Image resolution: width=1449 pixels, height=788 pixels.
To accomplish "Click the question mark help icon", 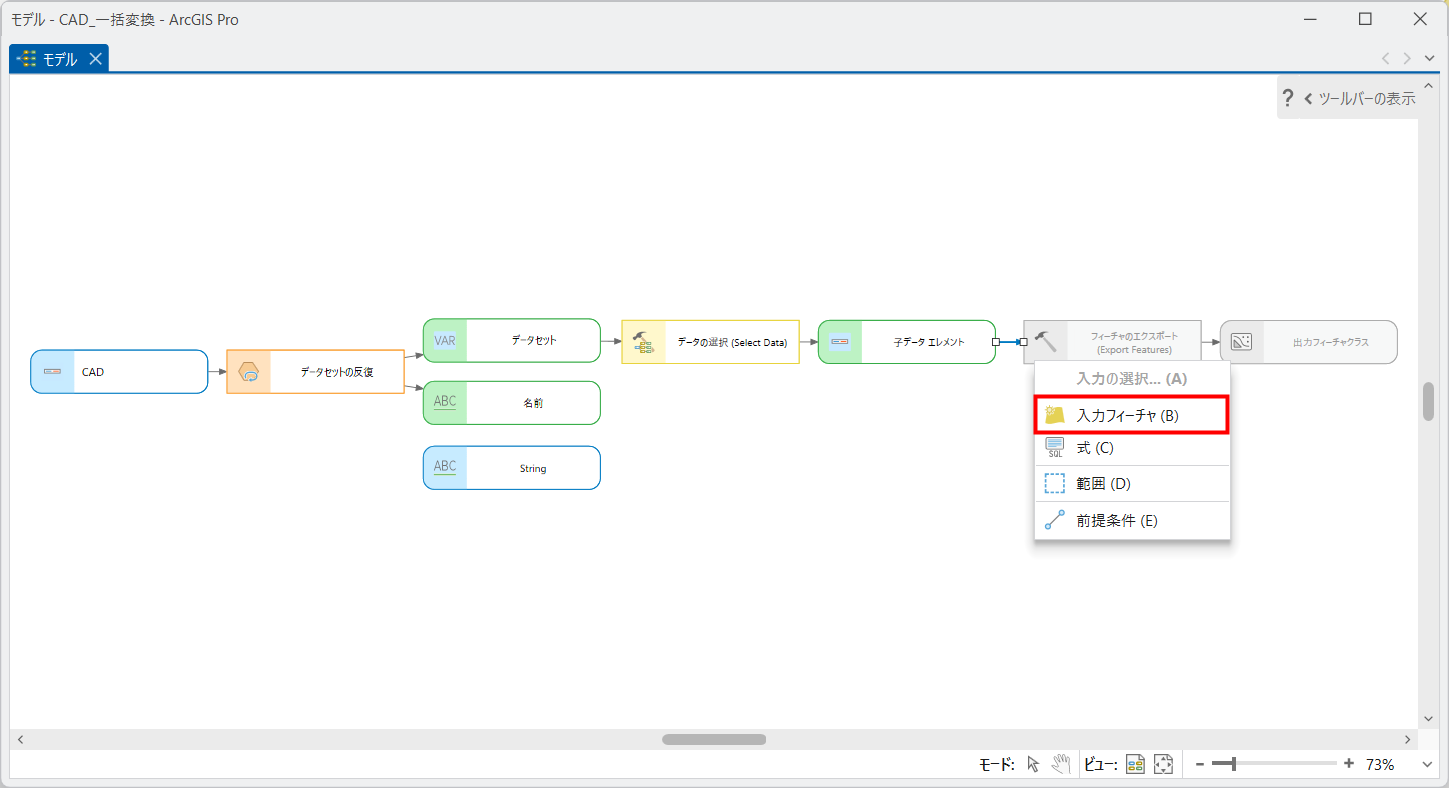I will point(1288,98).
